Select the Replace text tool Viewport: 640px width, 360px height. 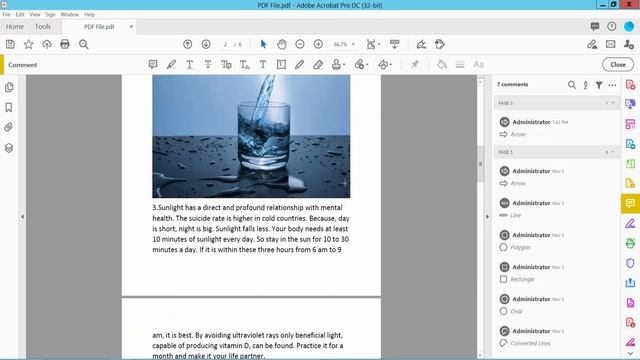click(x=226, y=64)
